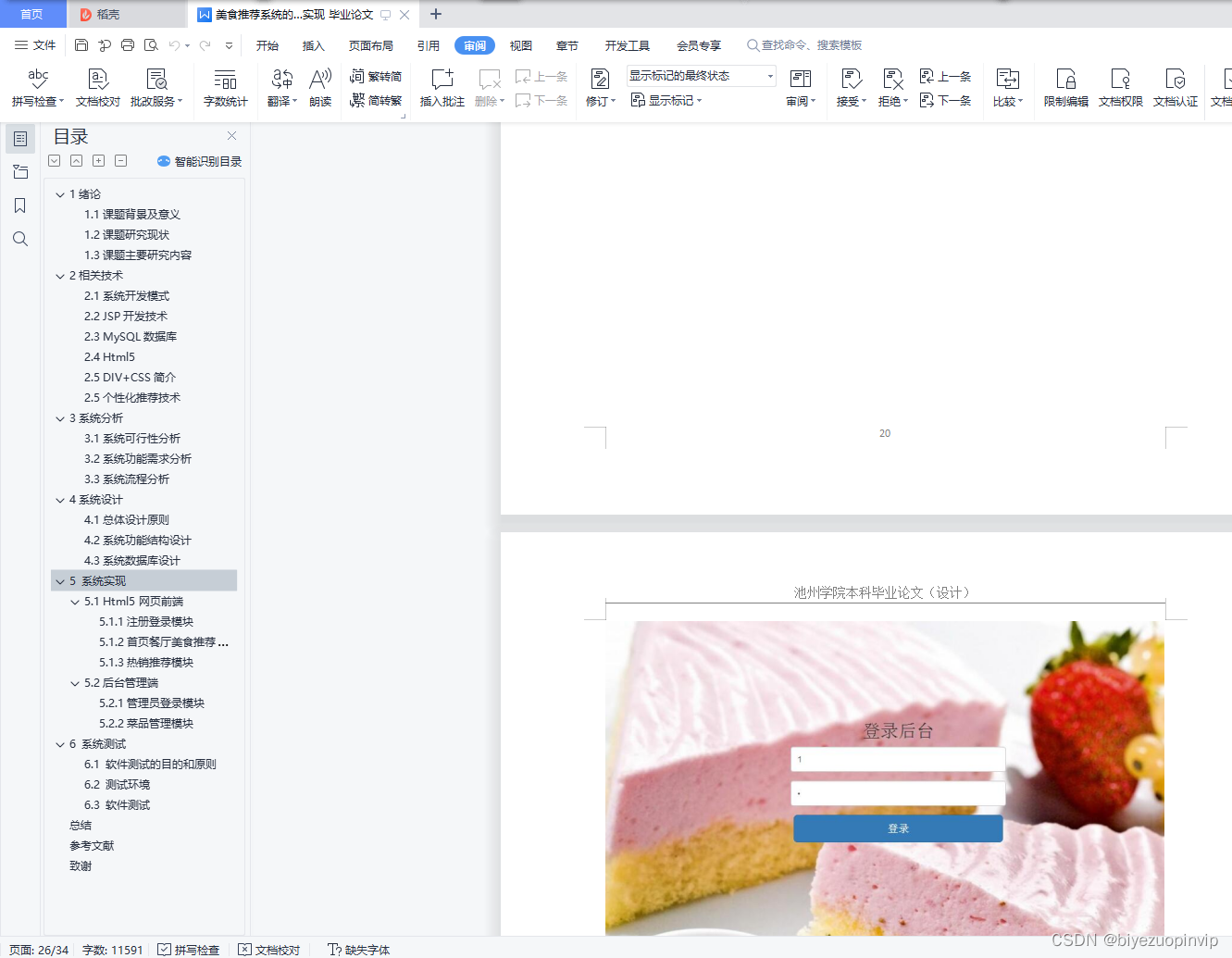Collapse the 1 绪论 section
The image size is (1232, 958).
click(x=60, y=194)
